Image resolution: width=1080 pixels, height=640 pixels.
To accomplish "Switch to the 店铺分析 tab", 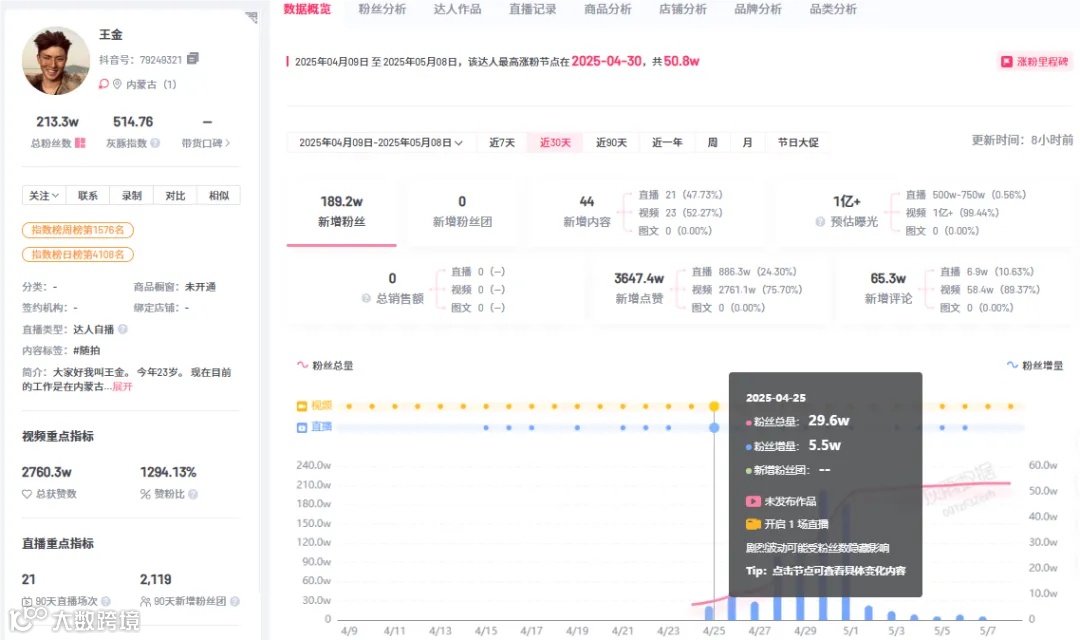I will (x=683, y=9).
